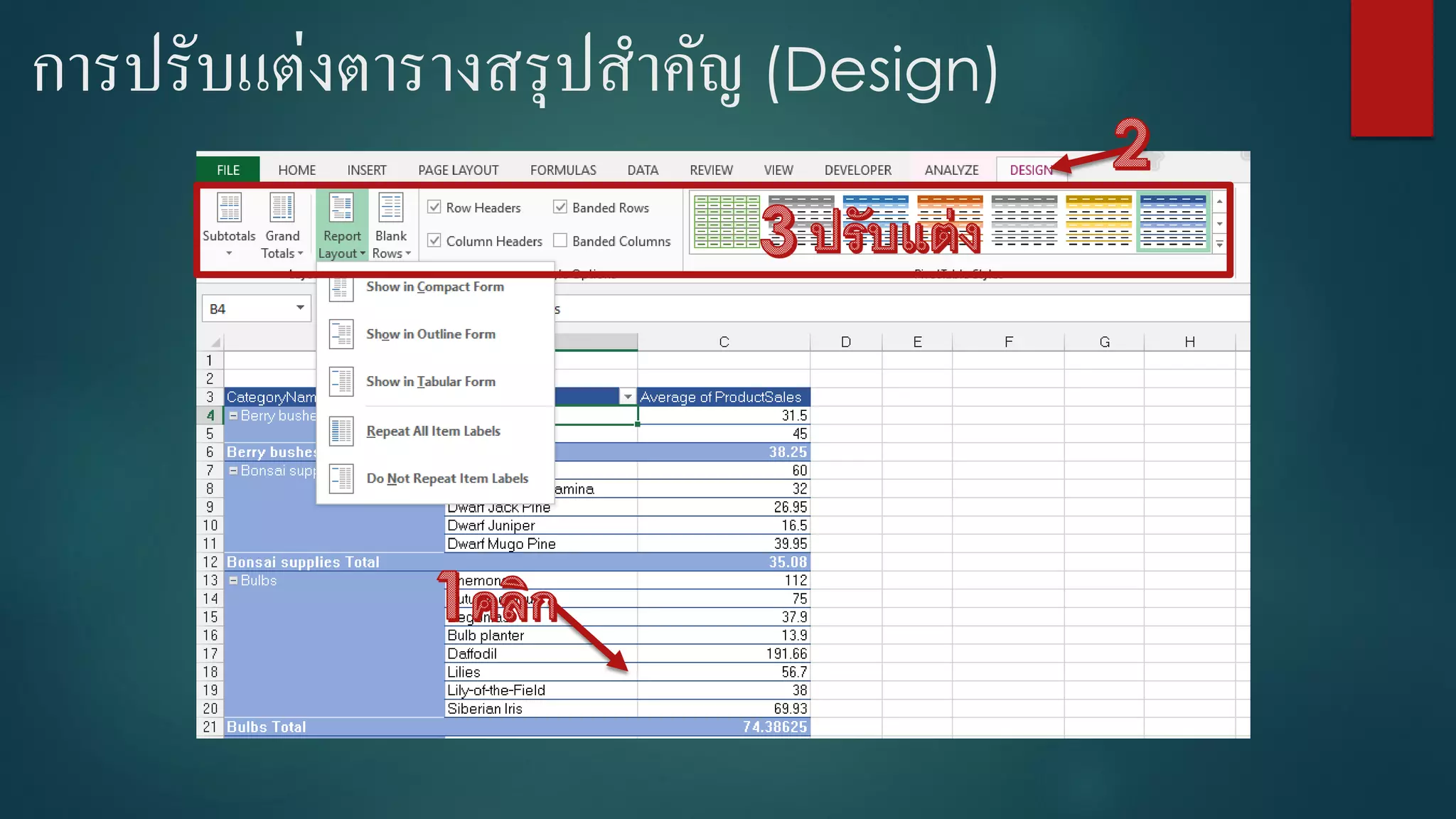Click the Blank Rows icon
This screenshot has height=819, width=1456.
click(391, 208)
